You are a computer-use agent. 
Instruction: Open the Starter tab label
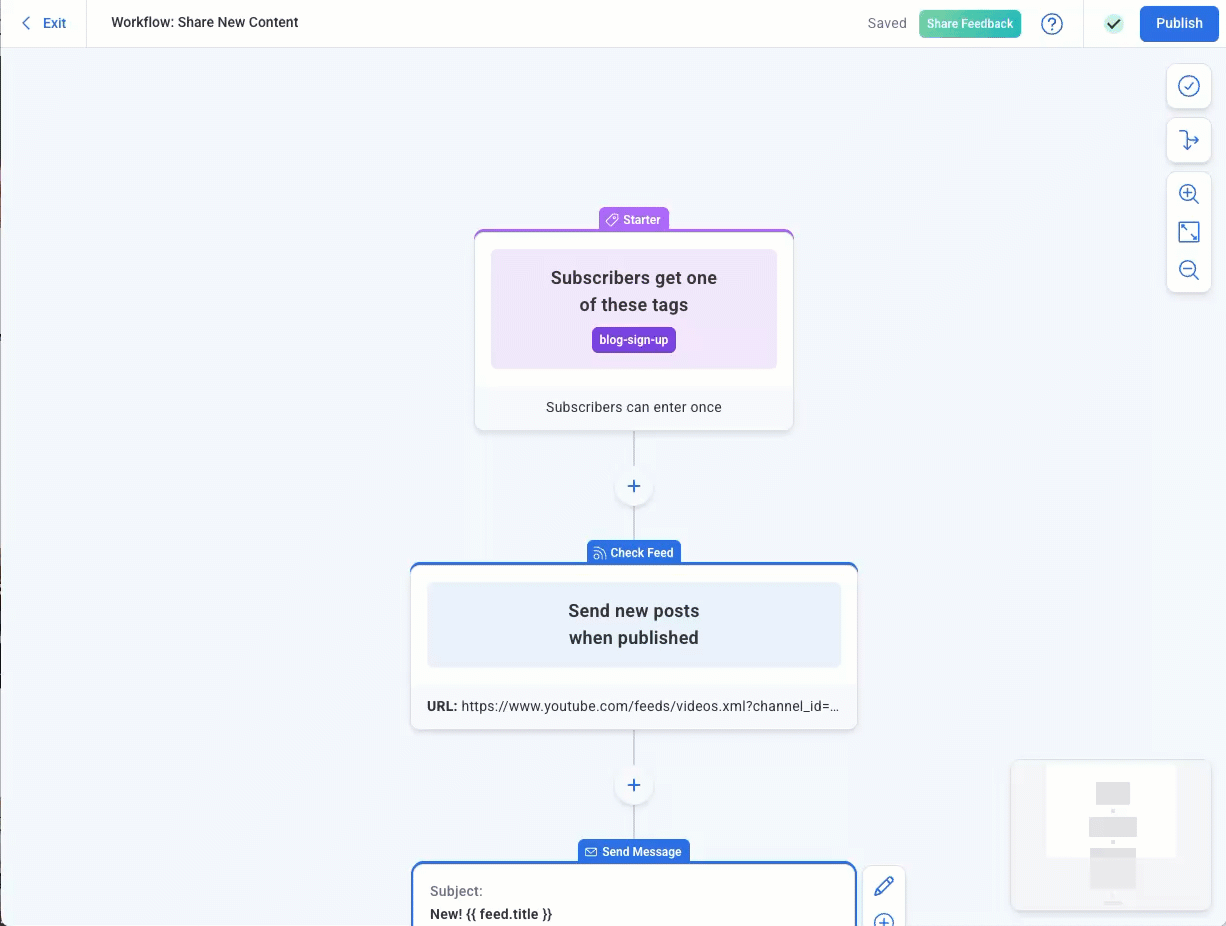pyautogui.click(x=633, y=220)
